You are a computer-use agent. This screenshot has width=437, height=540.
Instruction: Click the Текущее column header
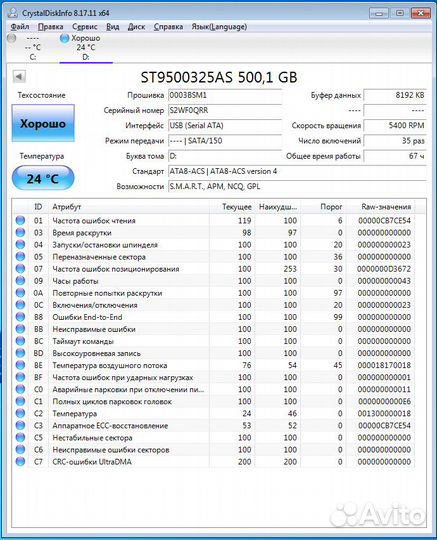232,207
